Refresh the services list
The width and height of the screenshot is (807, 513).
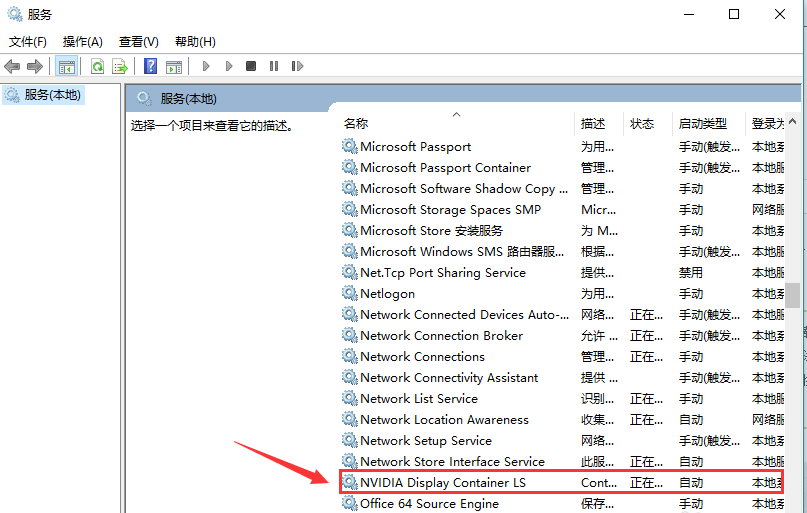(97, 66)
